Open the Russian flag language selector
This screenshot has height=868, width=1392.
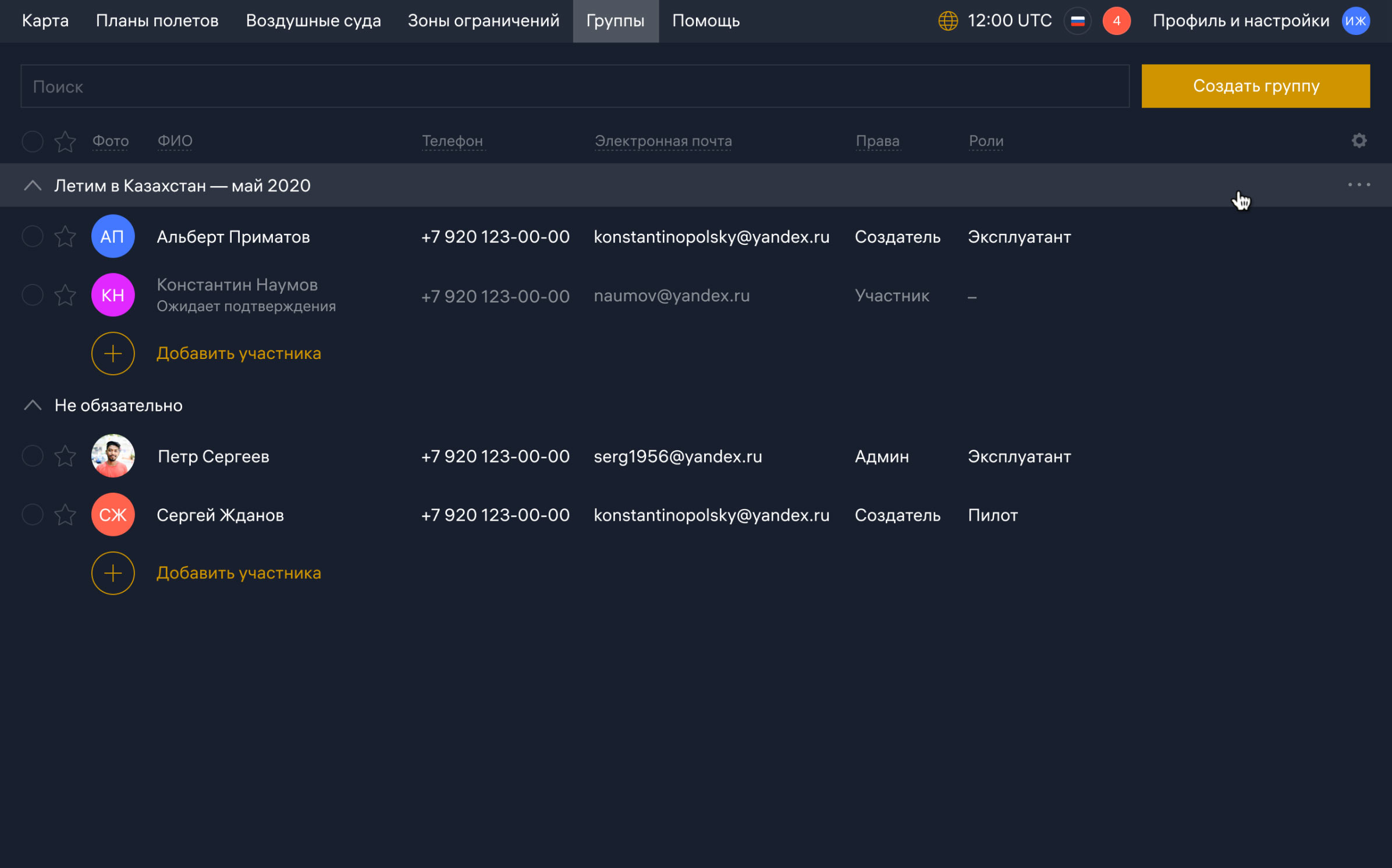1077,21
